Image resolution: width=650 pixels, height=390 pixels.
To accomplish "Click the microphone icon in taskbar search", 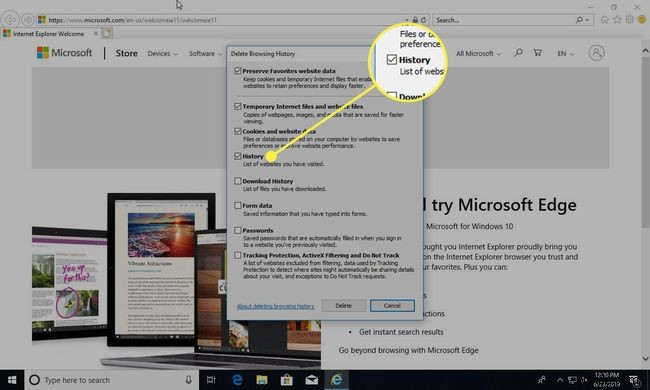I will pos(189,380).
